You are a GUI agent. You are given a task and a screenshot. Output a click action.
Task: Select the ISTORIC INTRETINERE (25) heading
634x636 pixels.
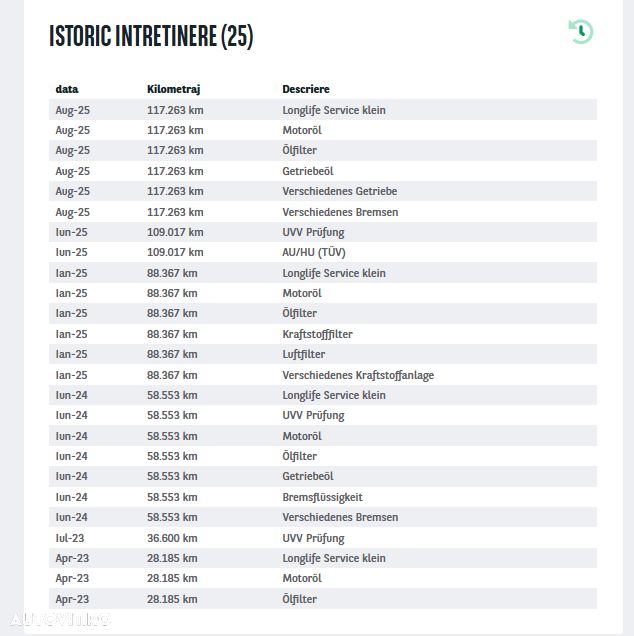coord(151,36)
